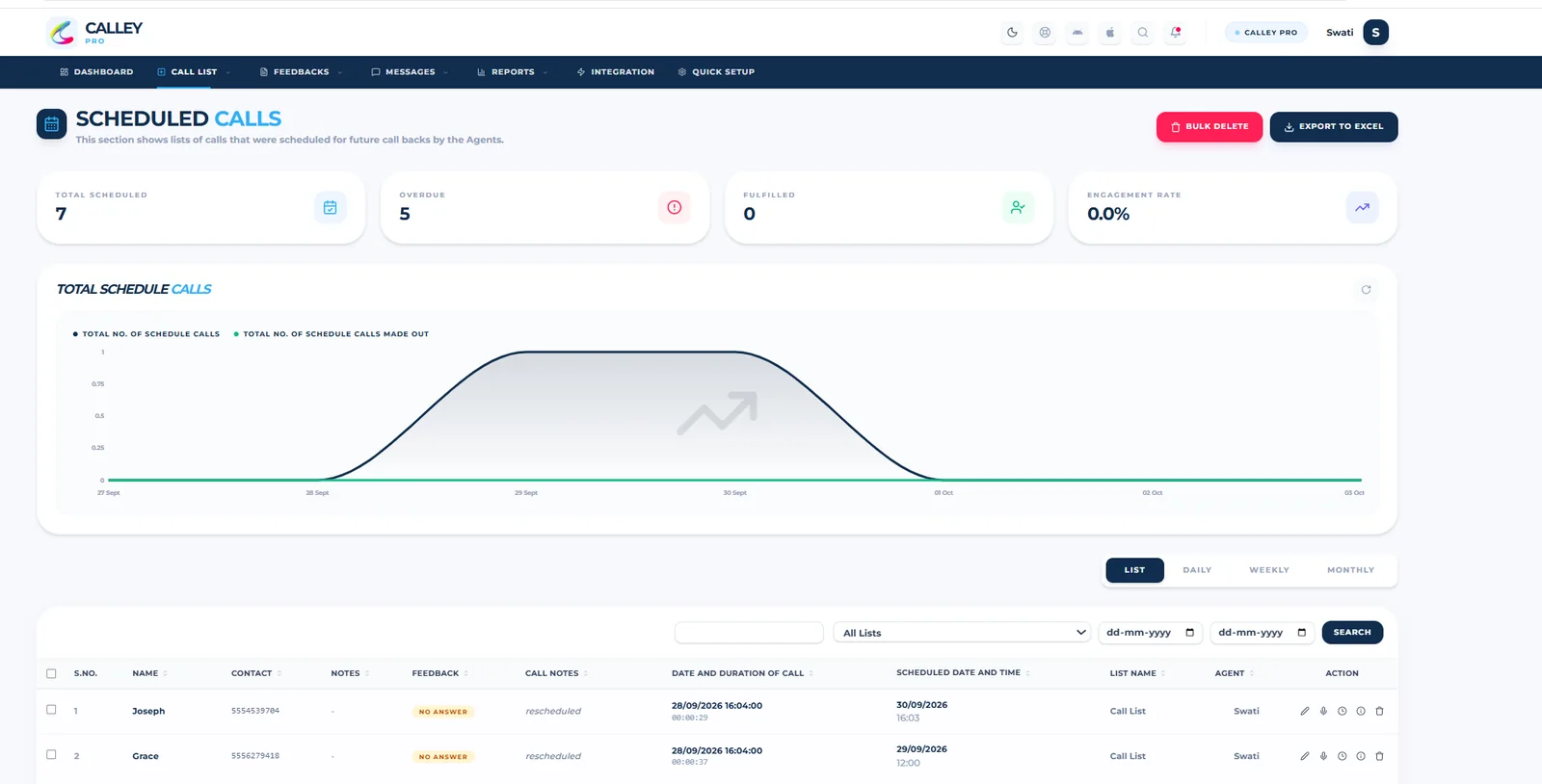
Task: Click Export to Excel button
Action: click(1334, 127)
